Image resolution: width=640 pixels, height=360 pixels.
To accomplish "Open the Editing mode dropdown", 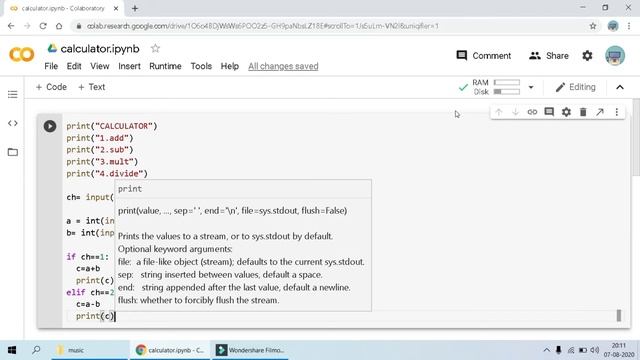I will 576,87.
